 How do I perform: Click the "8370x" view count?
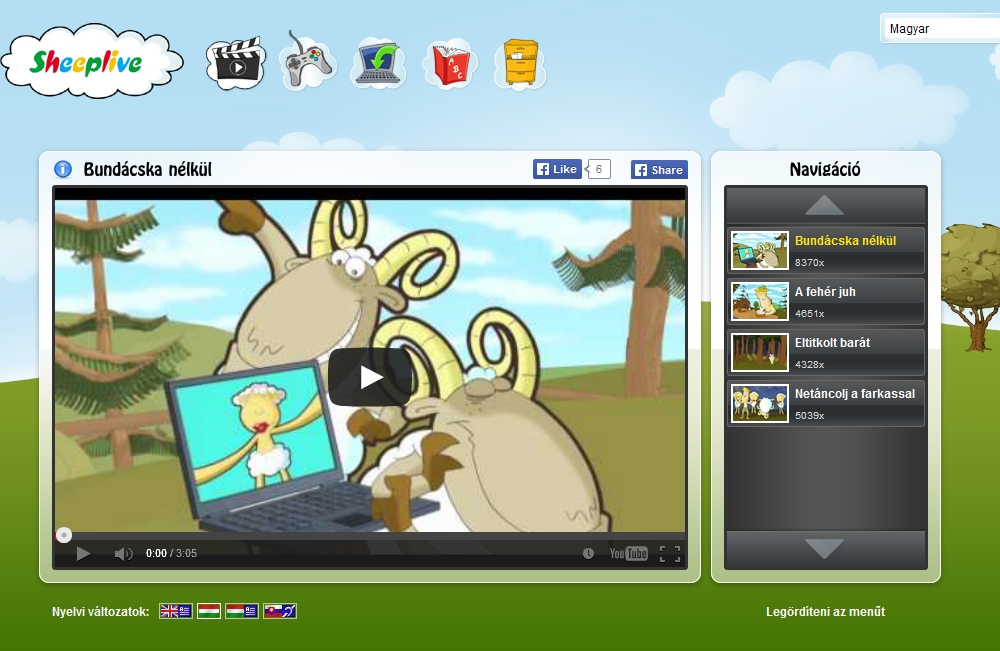point(809,263)
